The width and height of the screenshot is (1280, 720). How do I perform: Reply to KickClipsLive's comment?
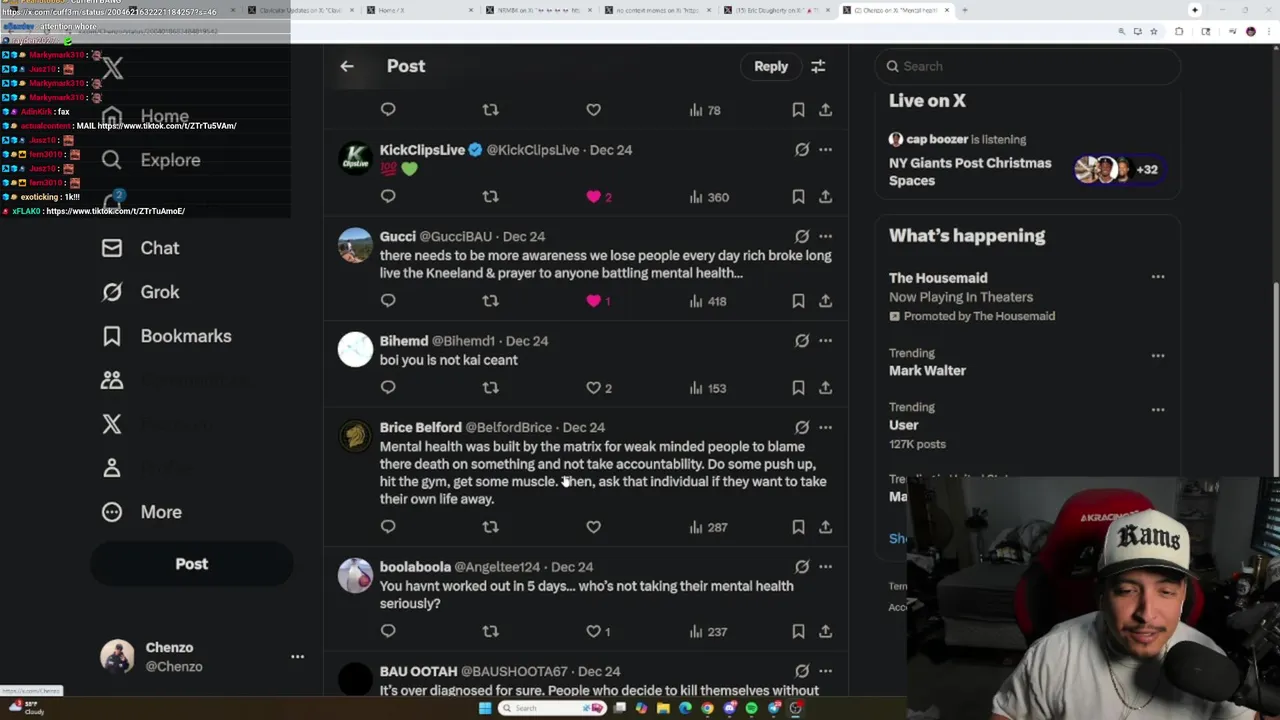tap(388, 197)
